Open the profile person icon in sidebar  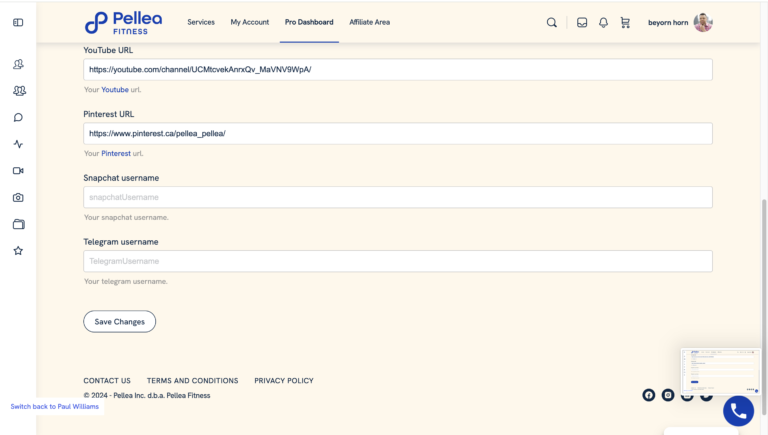[x=18, y=64]
